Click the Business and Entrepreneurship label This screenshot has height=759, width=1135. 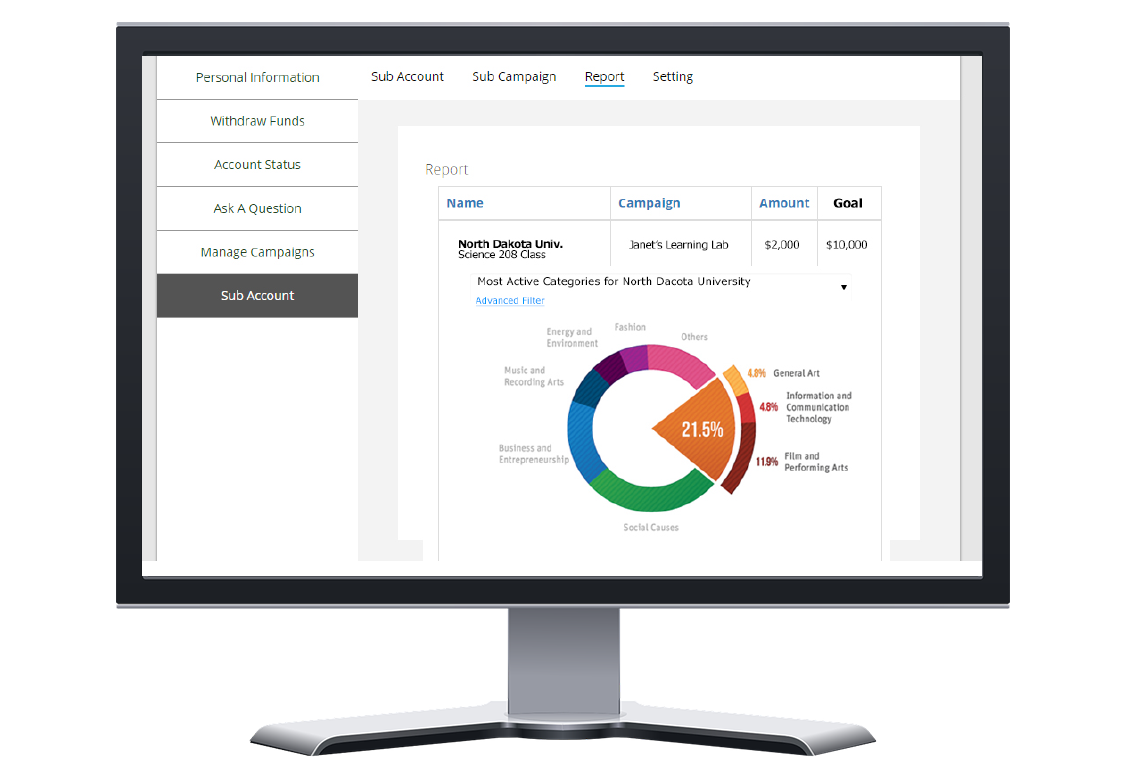[533, 454]
